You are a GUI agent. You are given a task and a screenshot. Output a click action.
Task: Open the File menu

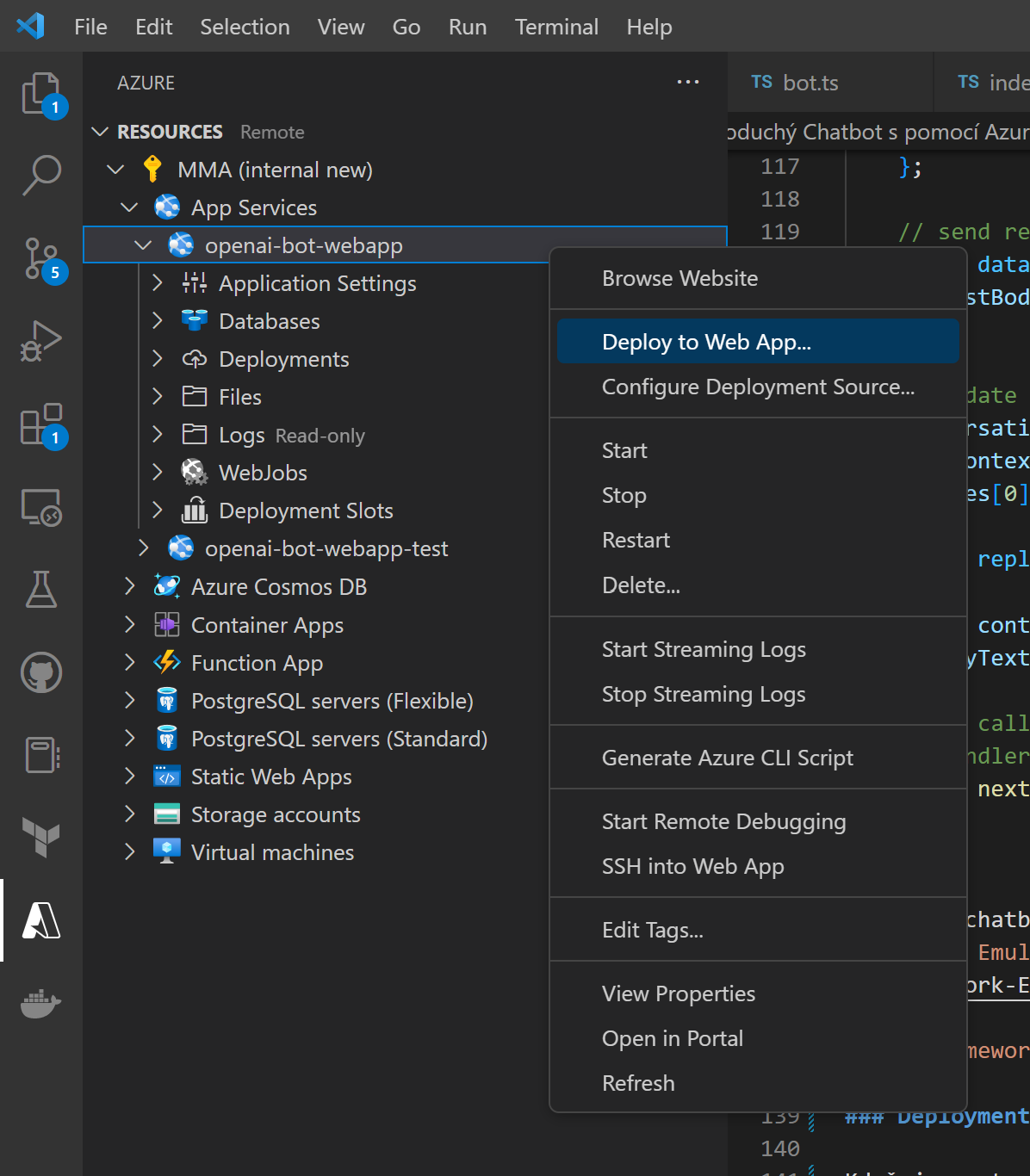(x=90, y=27)
